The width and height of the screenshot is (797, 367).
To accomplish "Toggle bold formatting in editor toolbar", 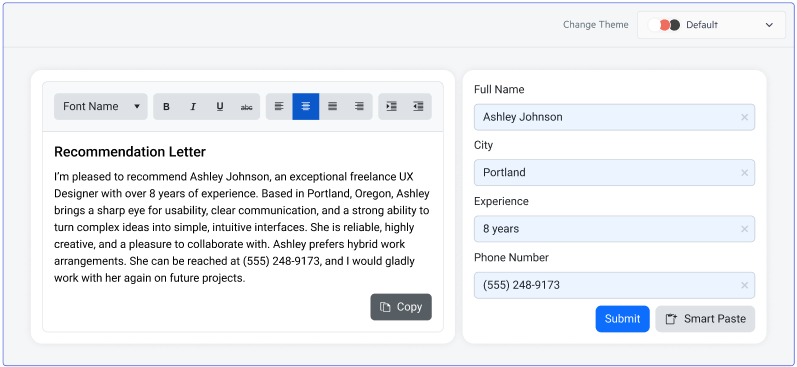I will coord(166,107).
